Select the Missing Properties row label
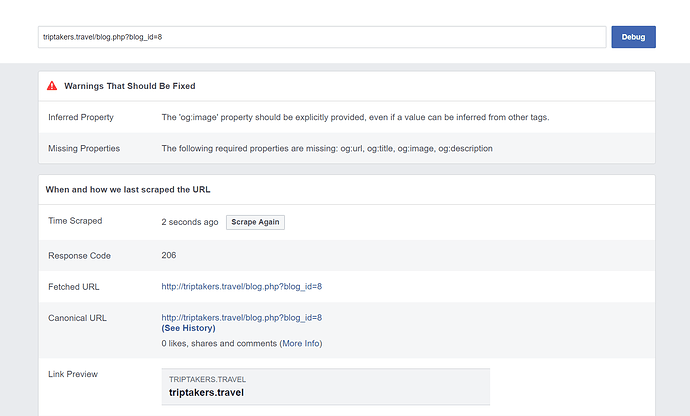The width and height of the screenshot is (690, 416). [x=84, y=148]
